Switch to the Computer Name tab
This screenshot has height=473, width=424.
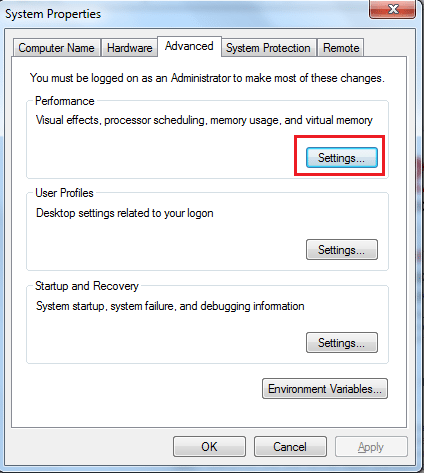57,48
